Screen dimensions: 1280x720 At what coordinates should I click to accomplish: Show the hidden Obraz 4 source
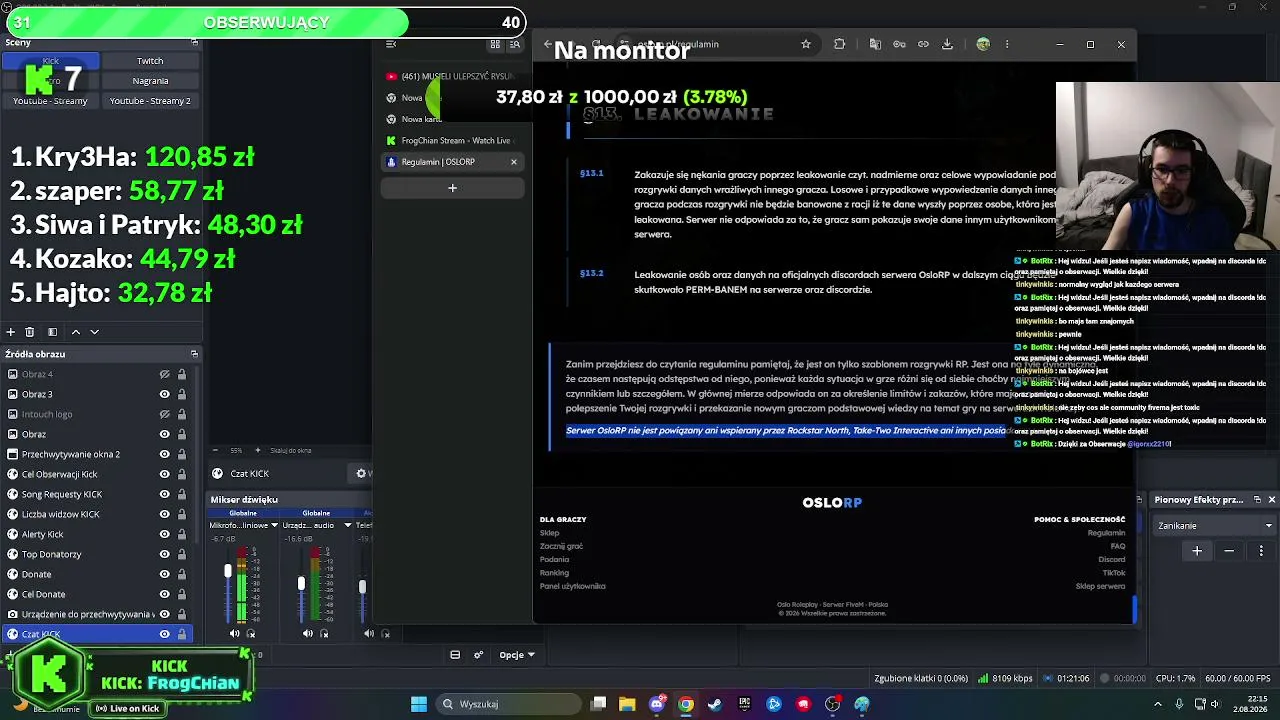pyautogui.click(x=164, y=374)
